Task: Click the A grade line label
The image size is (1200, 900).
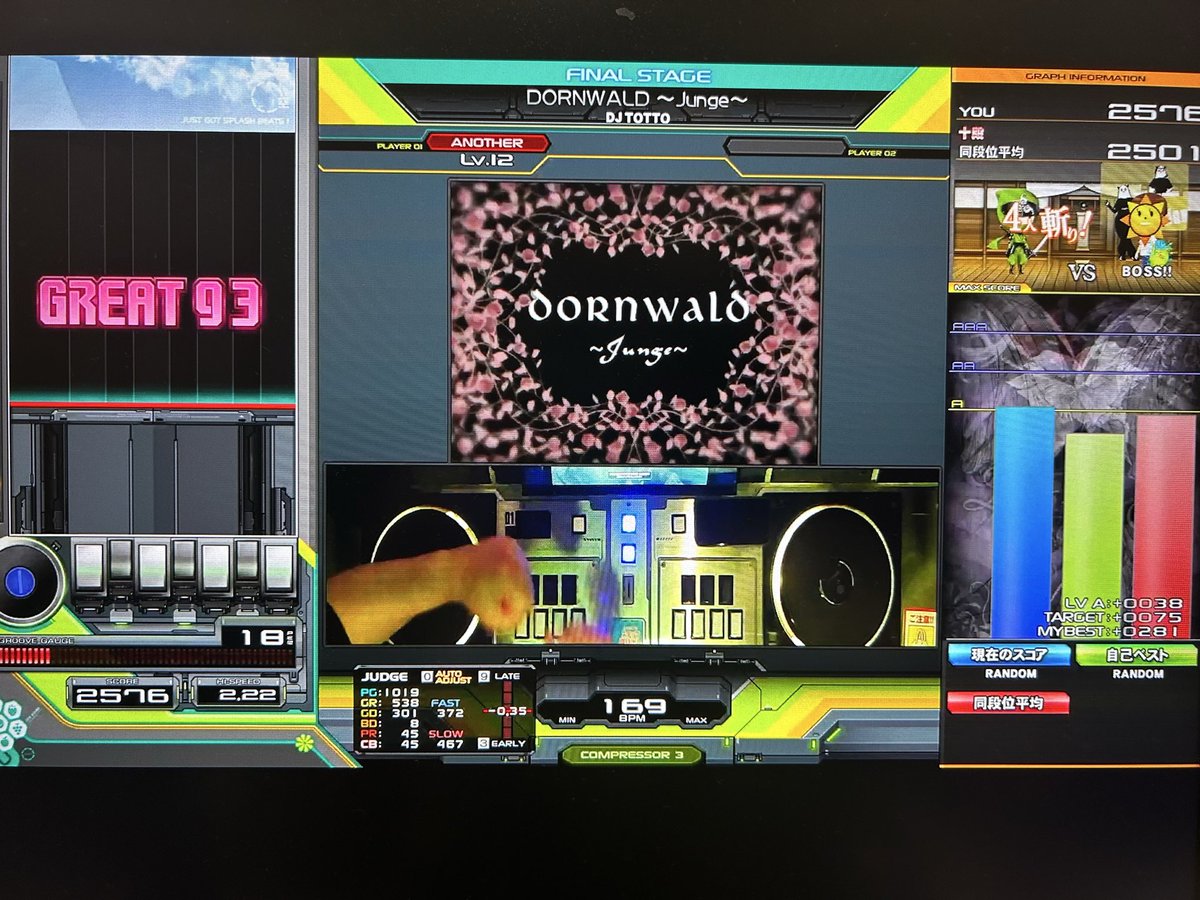Action: [958, 403]
